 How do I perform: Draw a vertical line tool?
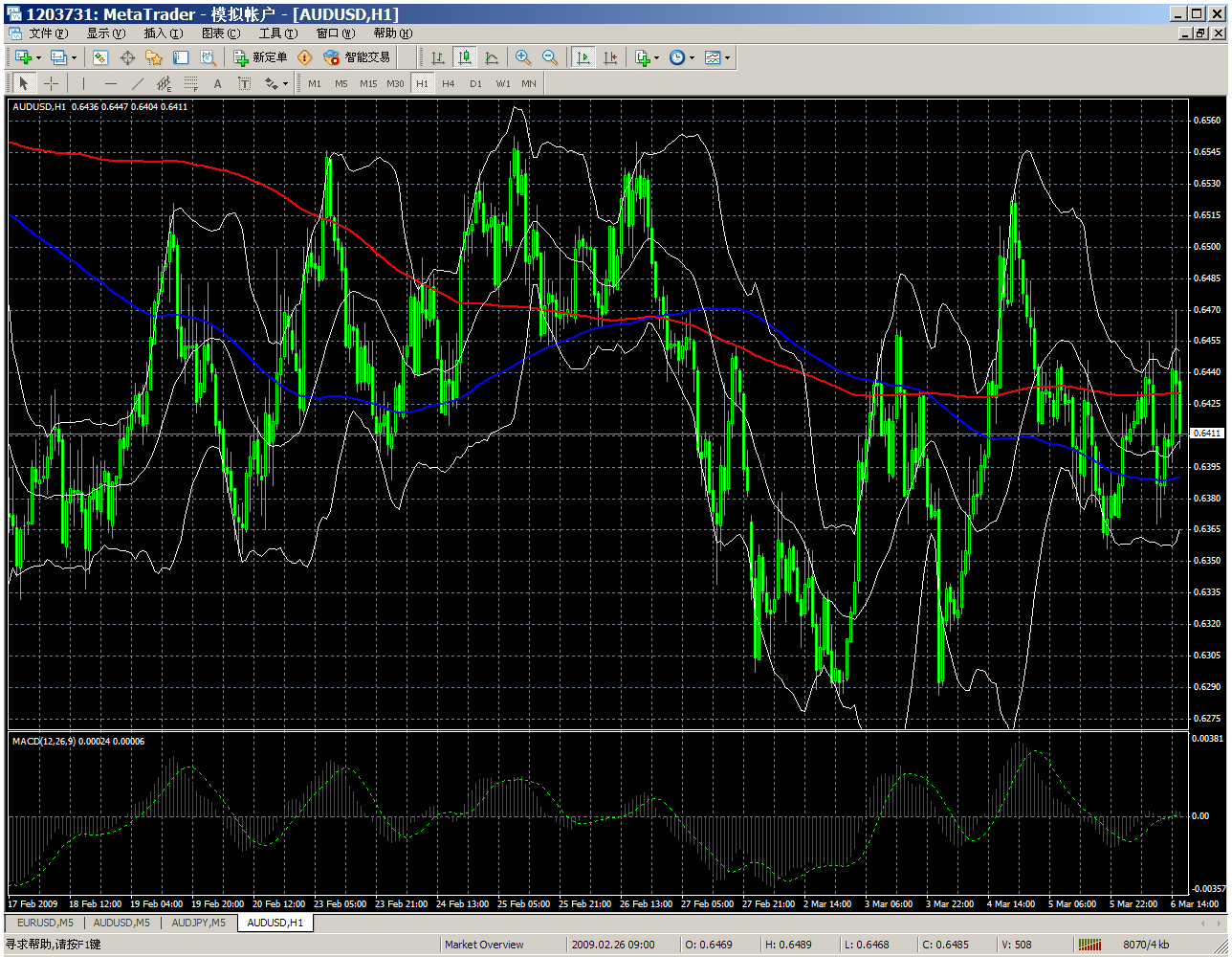(x=83, y=83)
